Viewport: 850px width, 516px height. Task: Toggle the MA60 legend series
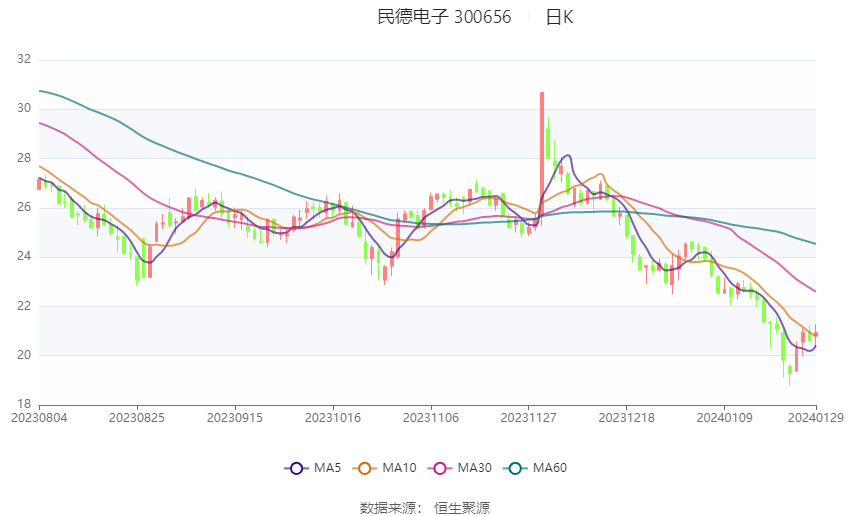click(535, 468)
